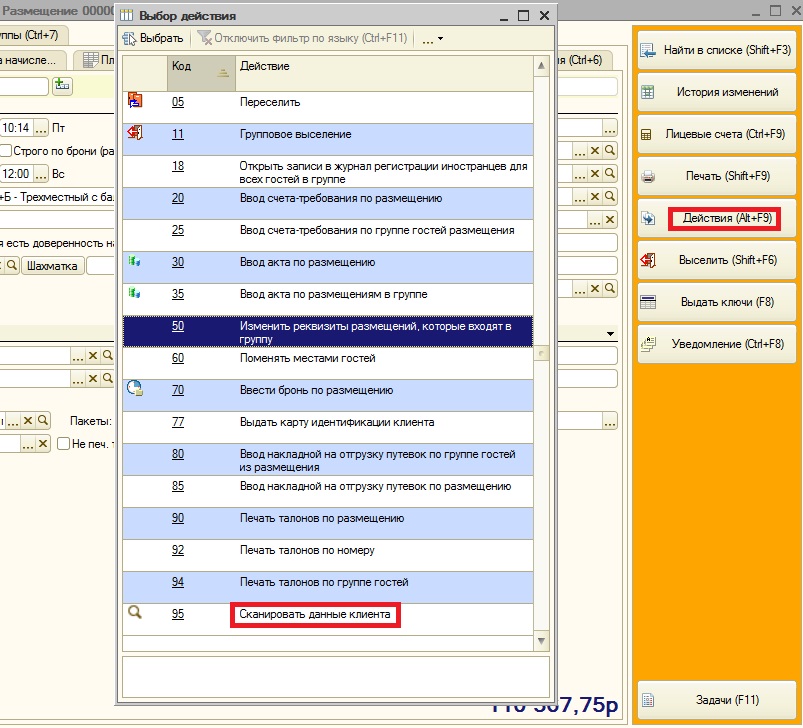803x728 pixels.
Task: Select the row 'Поменять местами гостей'
Action: click(x=328, y=363)
